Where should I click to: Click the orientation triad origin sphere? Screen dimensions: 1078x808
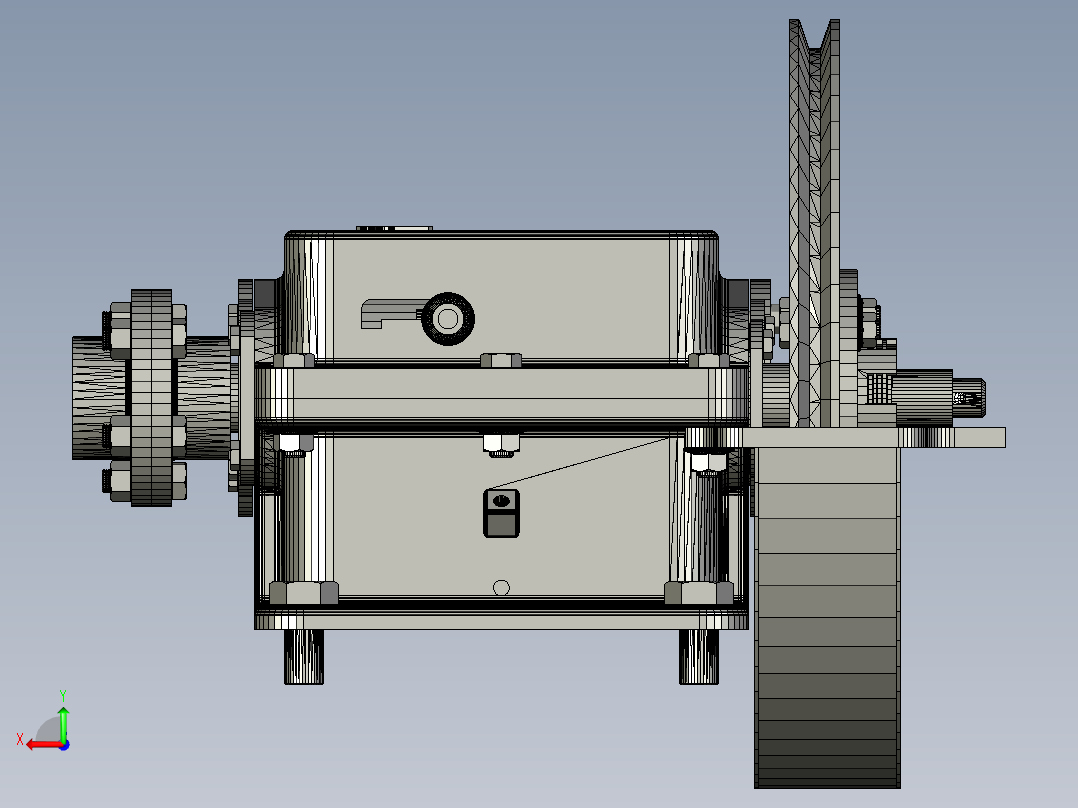click(x=63, y=744)
